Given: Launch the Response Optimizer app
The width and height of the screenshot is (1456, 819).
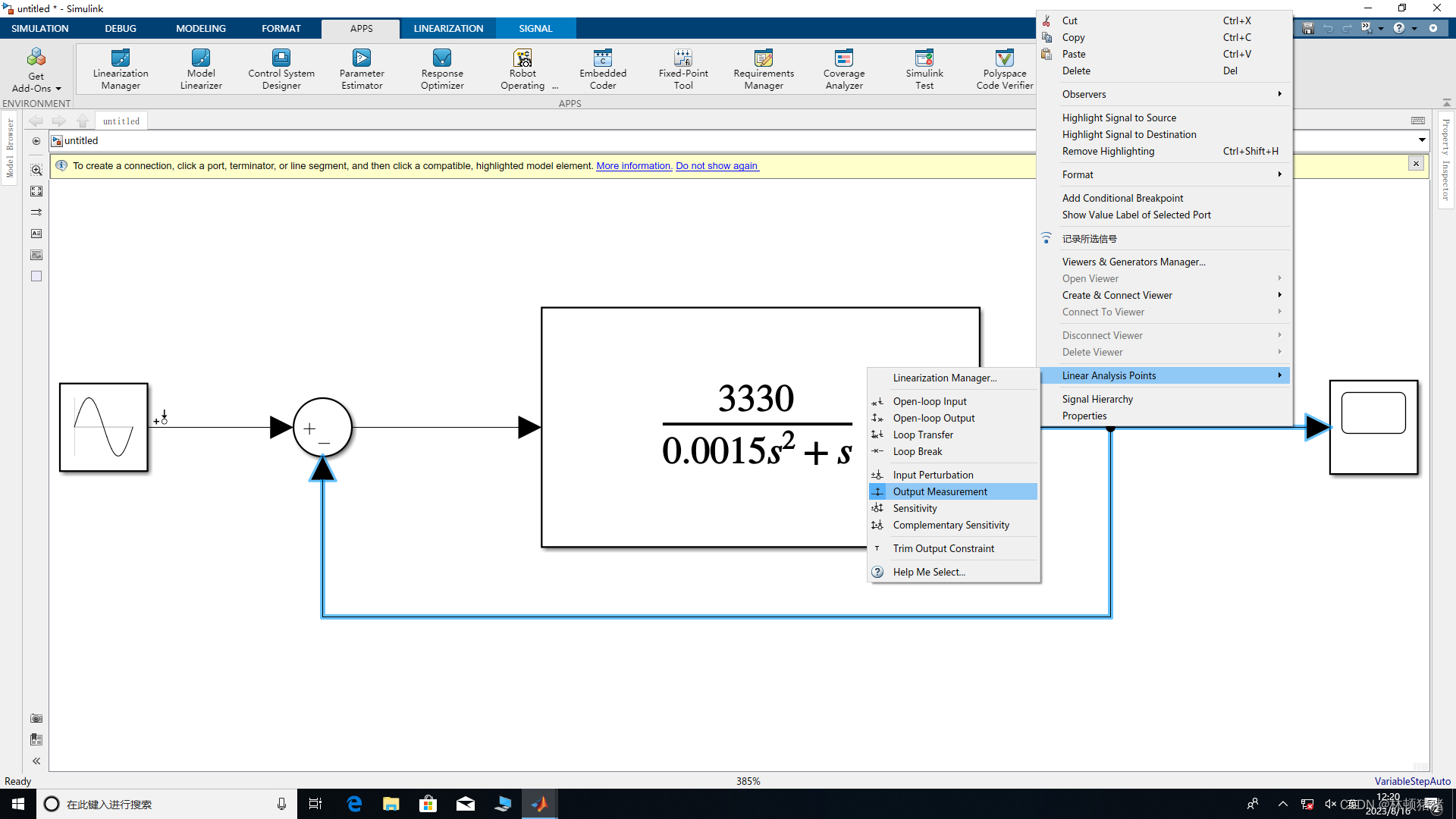Looking at the screenshot, I should pyautogui.click(x=442, y=69).
